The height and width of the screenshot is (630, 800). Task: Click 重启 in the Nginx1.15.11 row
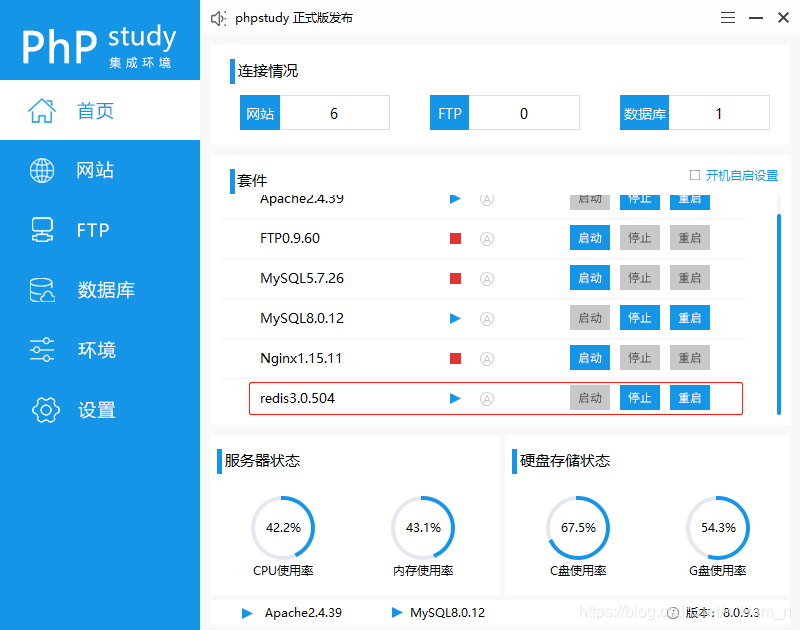690,358
